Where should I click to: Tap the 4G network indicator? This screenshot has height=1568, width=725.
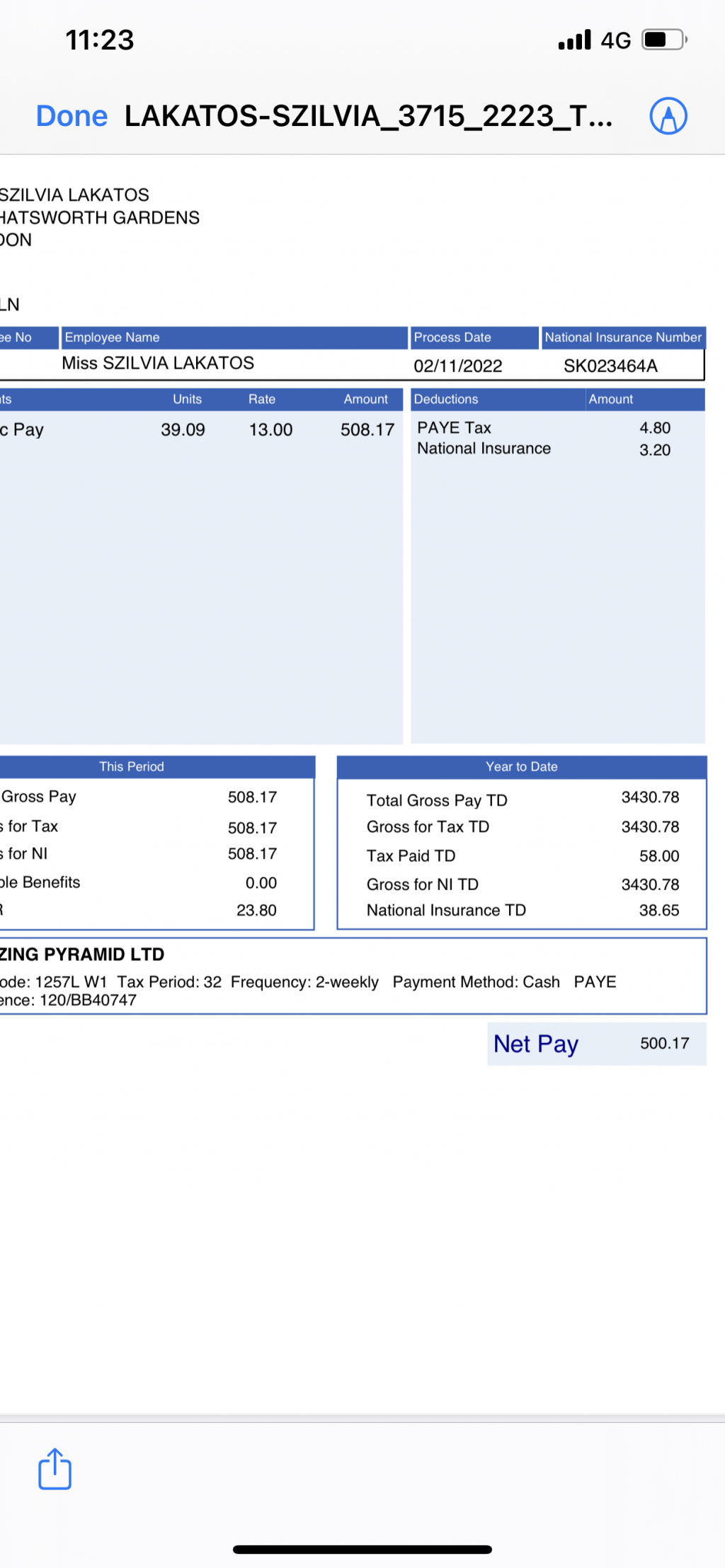click(x=615, y=40)
